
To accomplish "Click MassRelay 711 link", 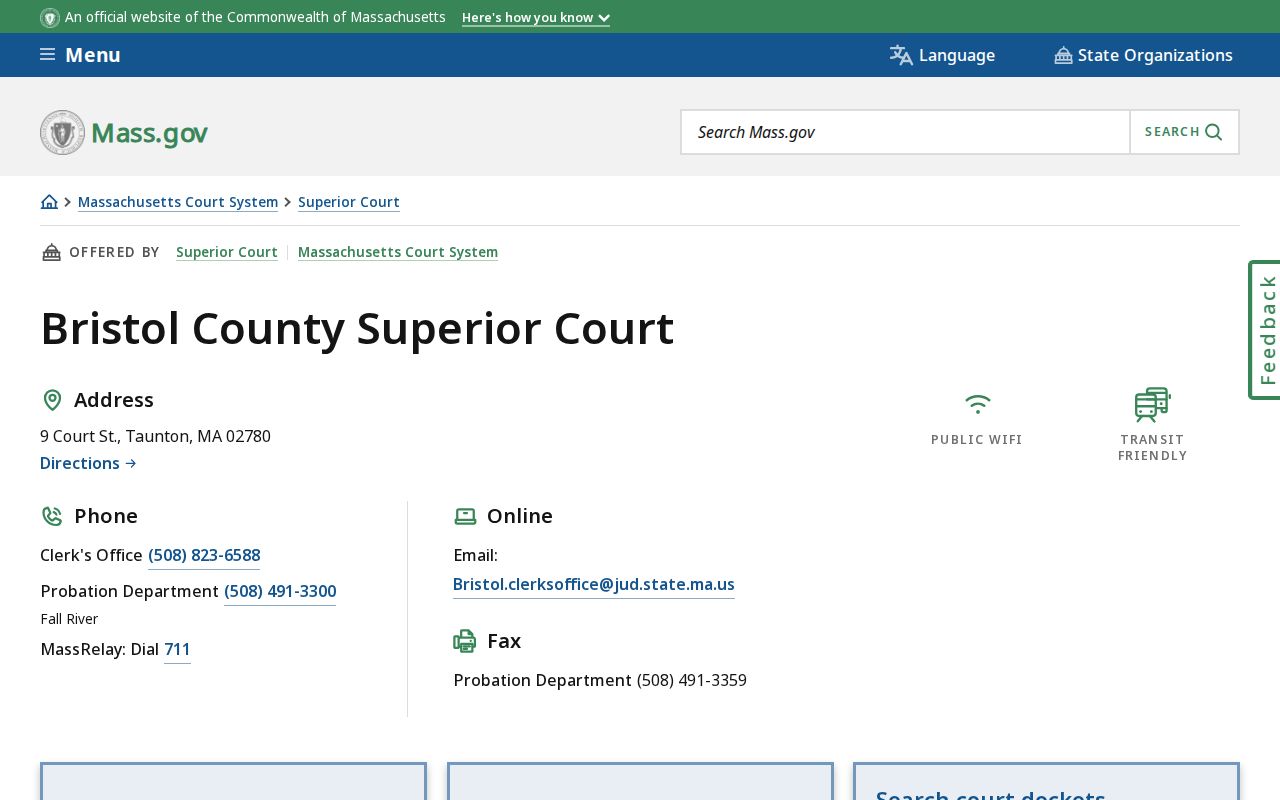I will [x=177, y=649].
